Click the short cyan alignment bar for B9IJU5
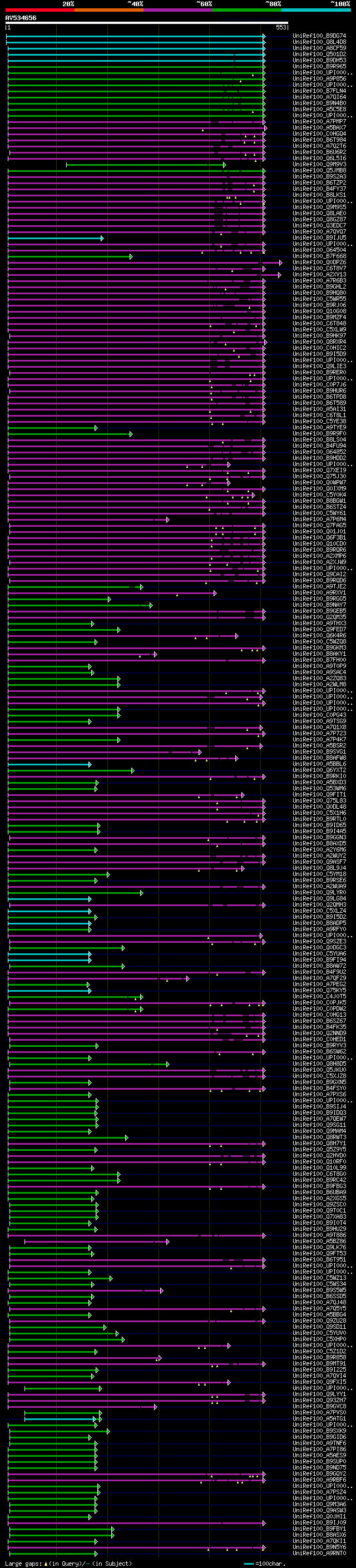The height and width of the screenshot is (1568, 356). (x=56, y=238)
